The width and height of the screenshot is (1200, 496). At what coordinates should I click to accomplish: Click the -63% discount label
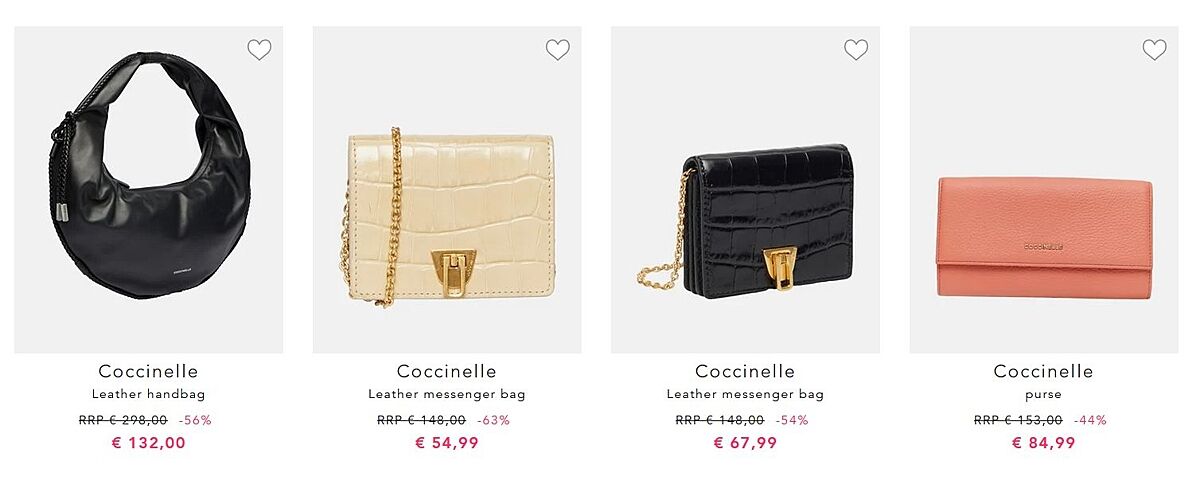pos(493,420)
